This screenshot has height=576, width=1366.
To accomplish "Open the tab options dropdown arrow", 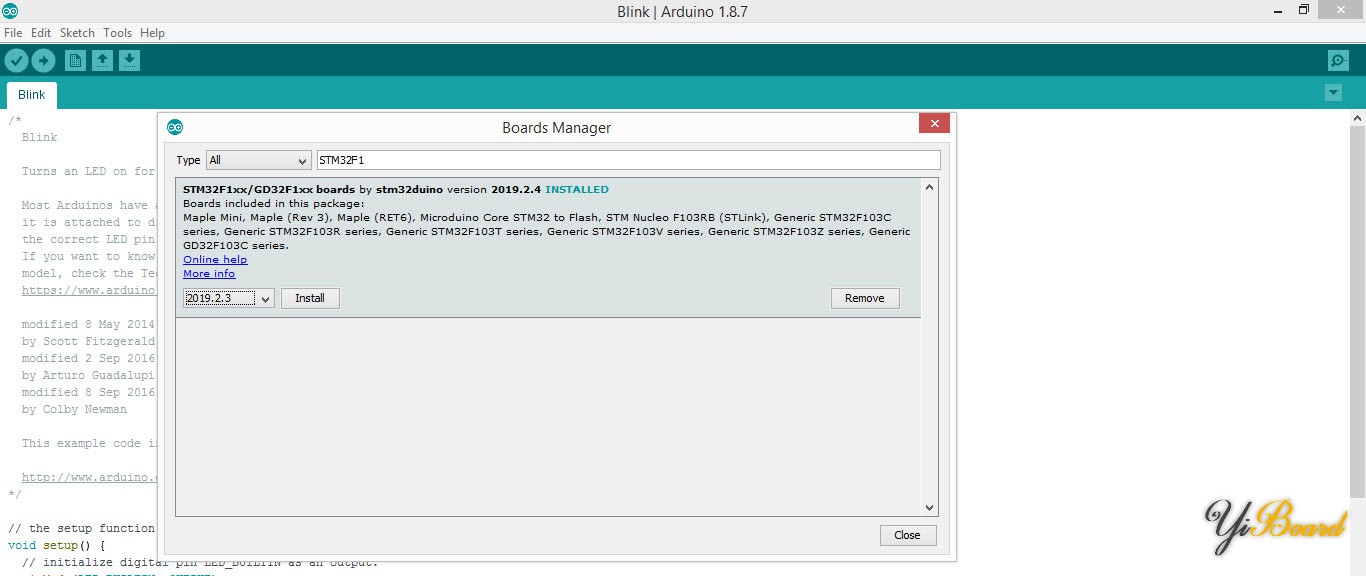I will (1333, 93).
